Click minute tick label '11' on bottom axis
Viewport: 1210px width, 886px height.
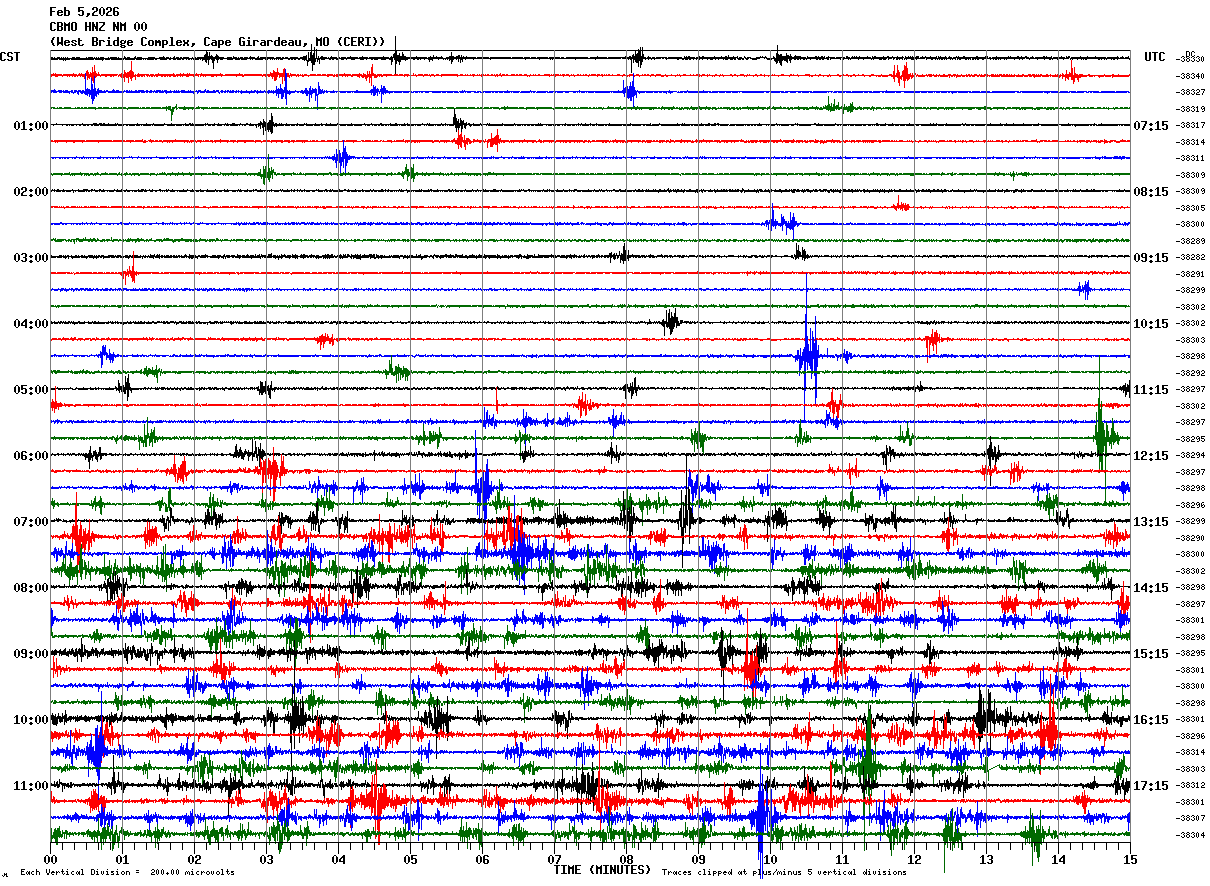(842, 859)
